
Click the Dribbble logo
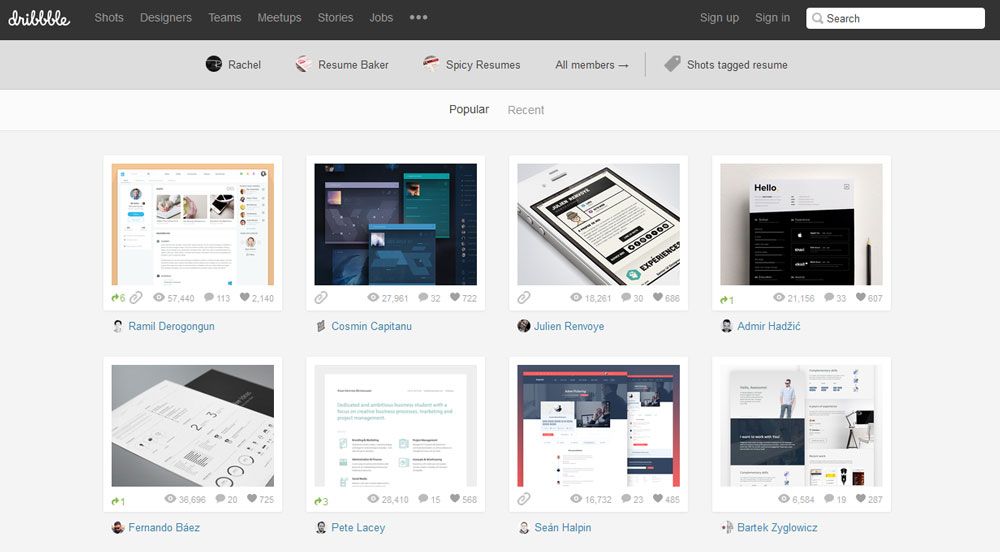click(x=39, y=18)
